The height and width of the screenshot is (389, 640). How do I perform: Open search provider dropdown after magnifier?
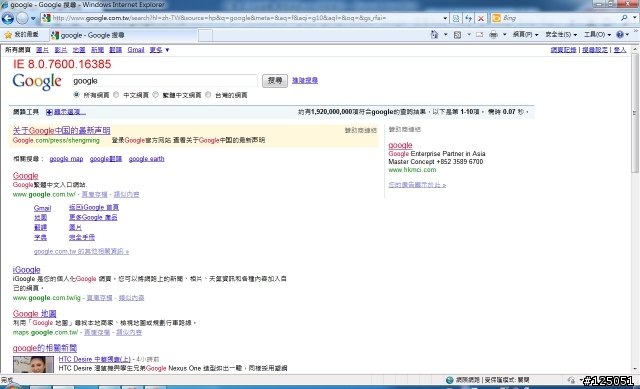(634, 18)
